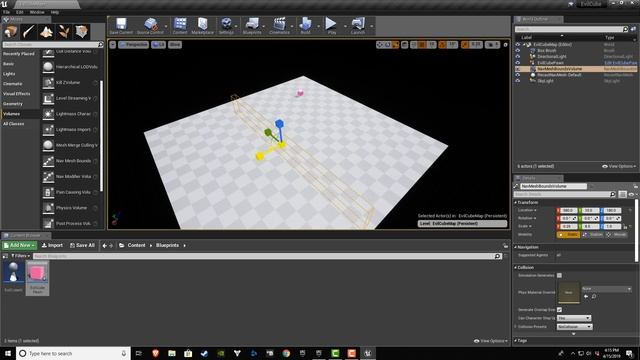
Task: Open World Outliner View Options dropdown
Action: (x=619, y=166)
